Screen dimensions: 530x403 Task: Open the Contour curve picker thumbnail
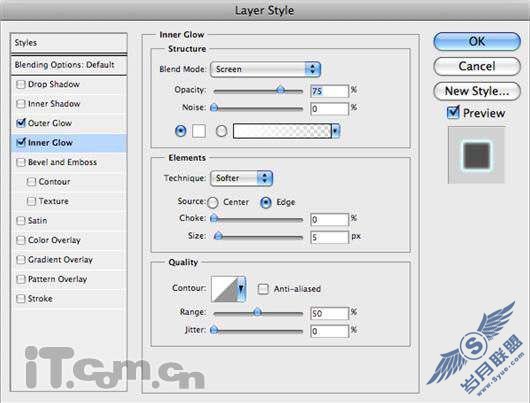224,289
